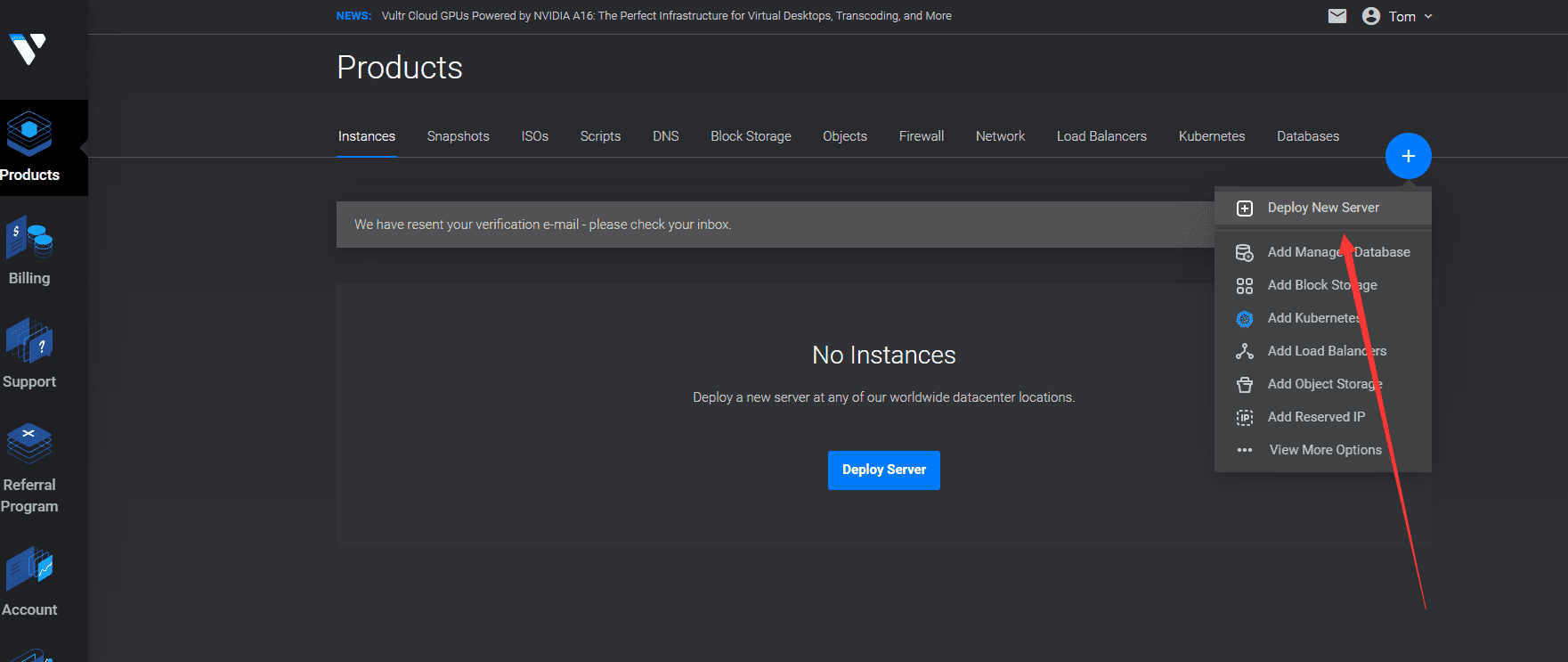Screen dimensions: 1568x662
Task: Click the Products page heading
Action: tap(400, 68)
